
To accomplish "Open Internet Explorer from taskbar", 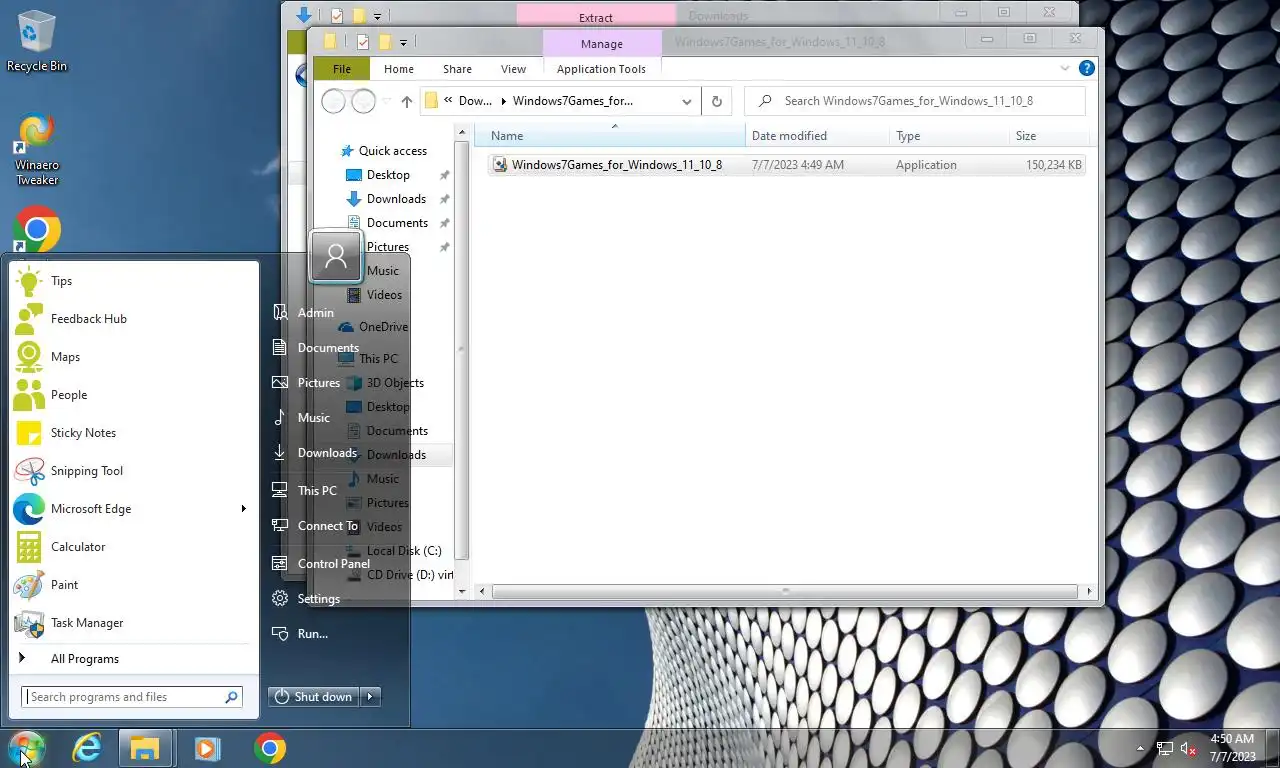I will (88, 748).
